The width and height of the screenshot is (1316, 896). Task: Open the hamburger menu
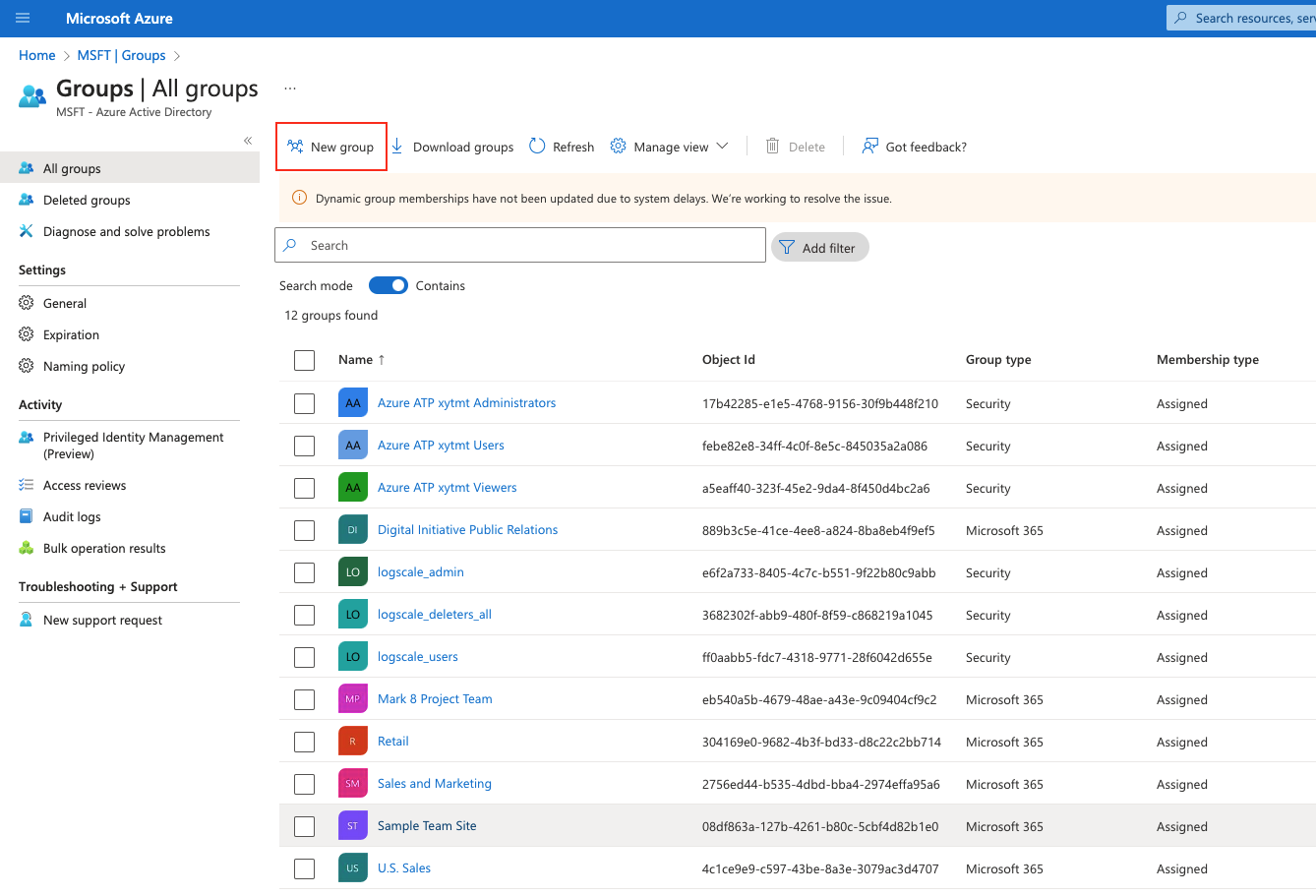click(22, 18)
